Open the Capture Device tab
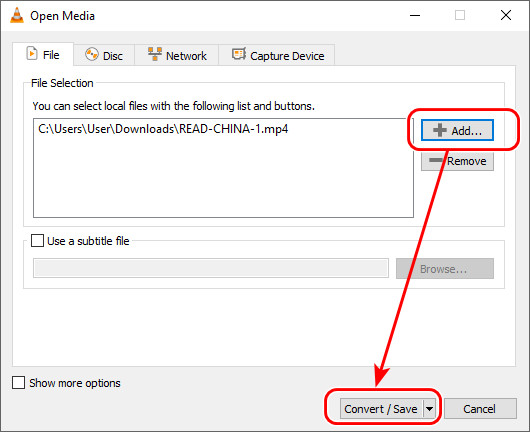The height and width of the screenshot is (432, 530). 277,55
